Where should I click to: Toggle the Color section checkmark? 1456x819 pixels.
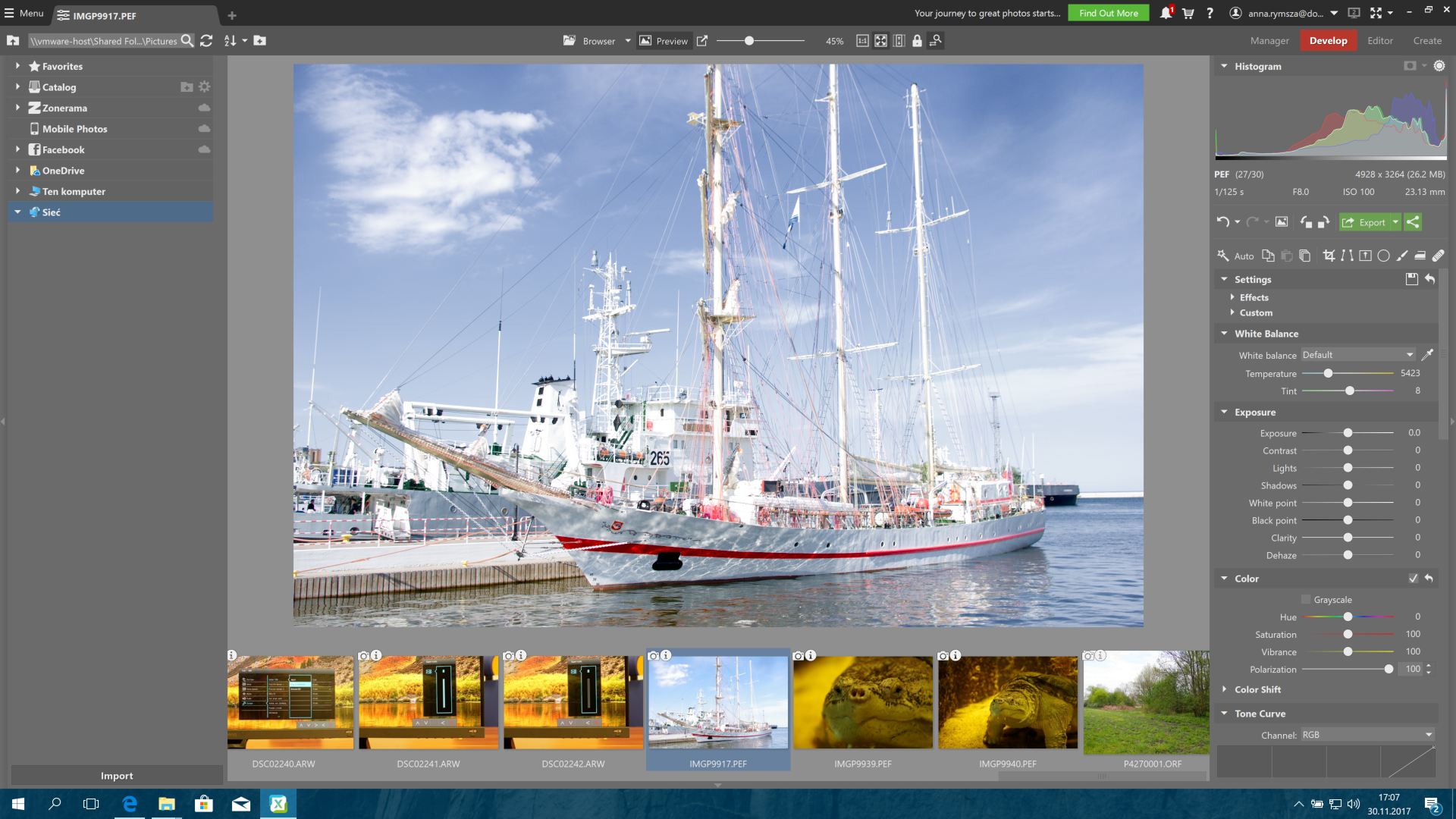tap(1413, 579)
